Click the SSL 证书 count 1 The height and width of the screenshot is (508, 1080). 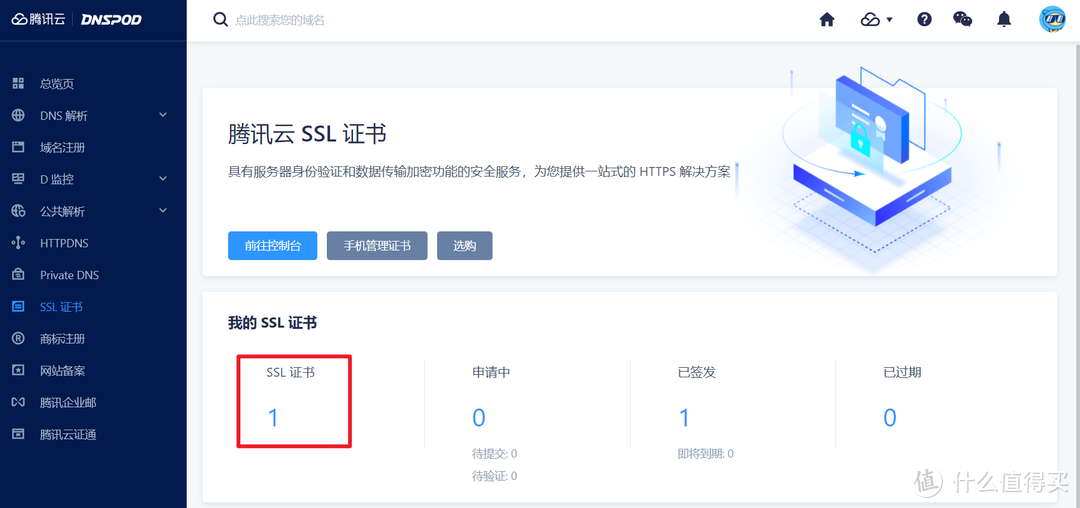pyautogui.click(x=273, y=417)
